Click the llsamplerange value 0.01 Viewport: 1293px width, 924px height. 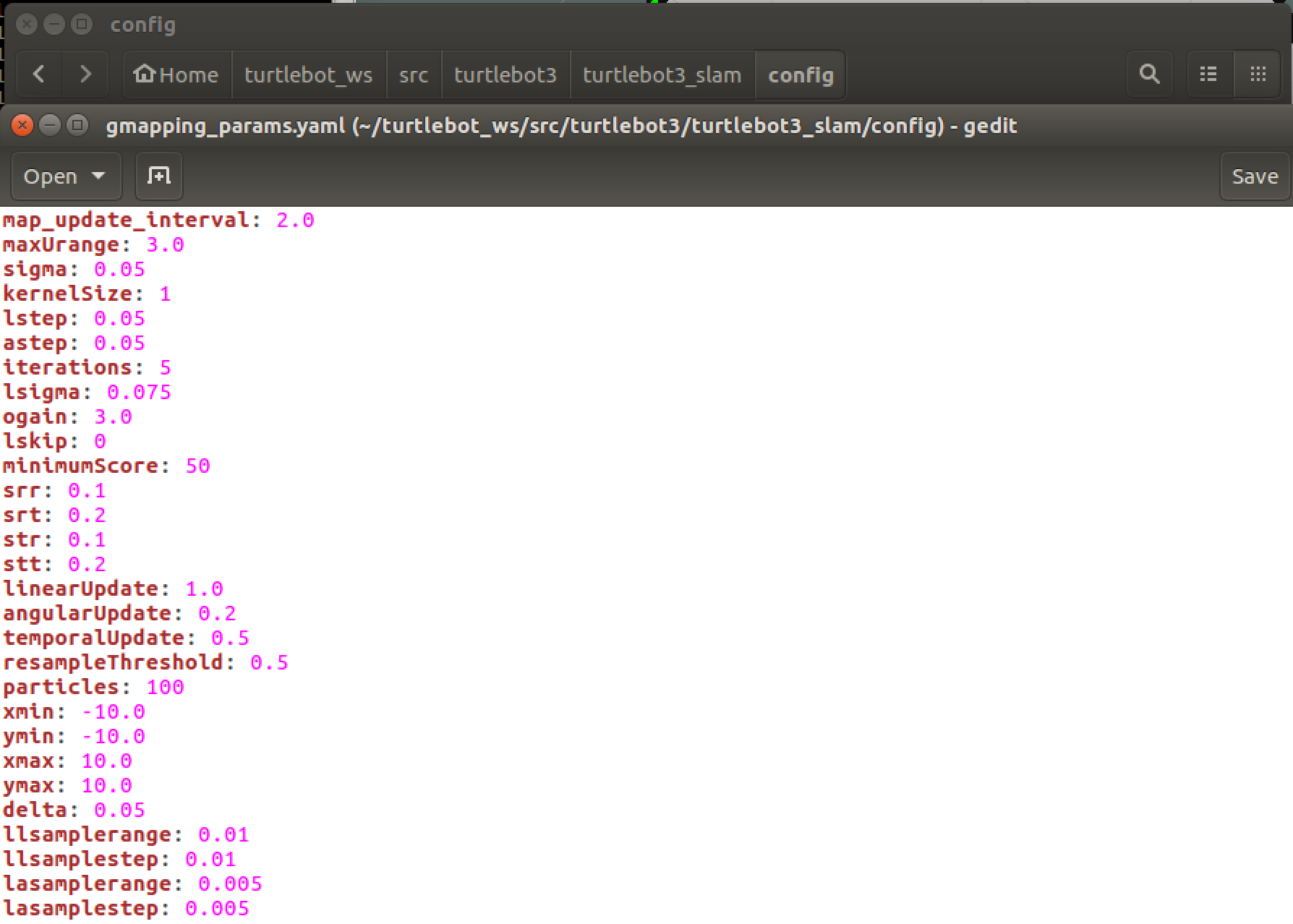click(x=224, y=834)
